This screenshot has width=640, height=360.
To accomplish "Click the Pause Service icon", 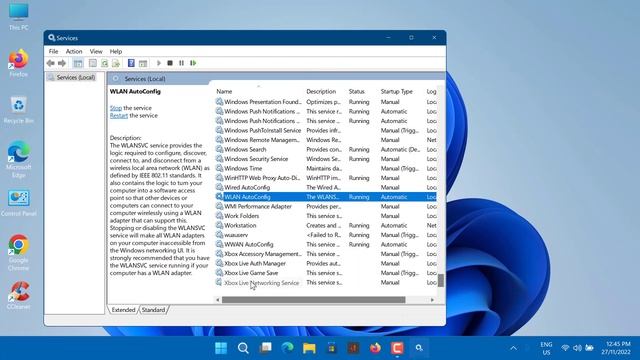I will pyautogui.click(x=181, y=63).
